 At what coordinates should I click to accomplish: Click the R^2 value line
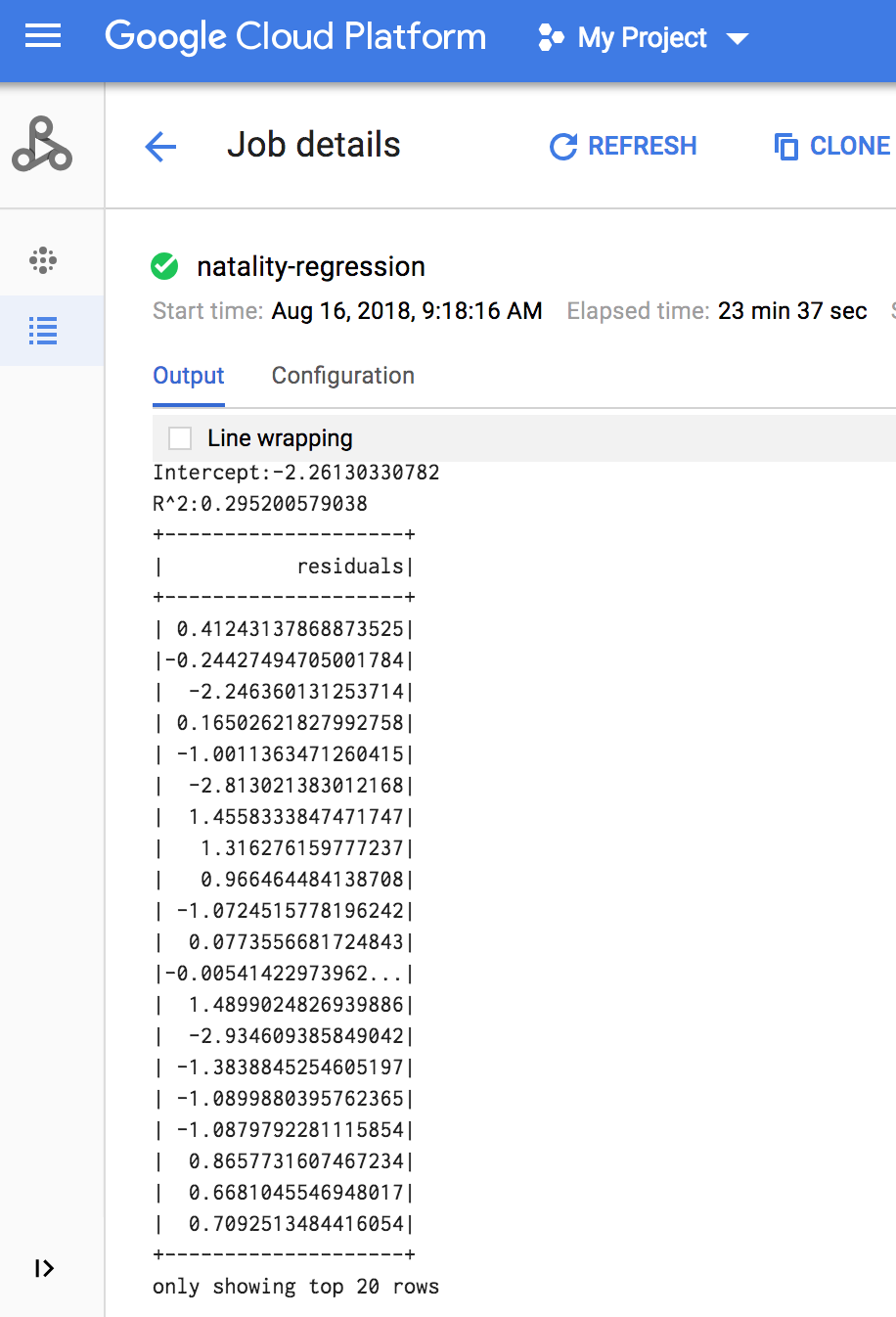(x=260, y=504)
